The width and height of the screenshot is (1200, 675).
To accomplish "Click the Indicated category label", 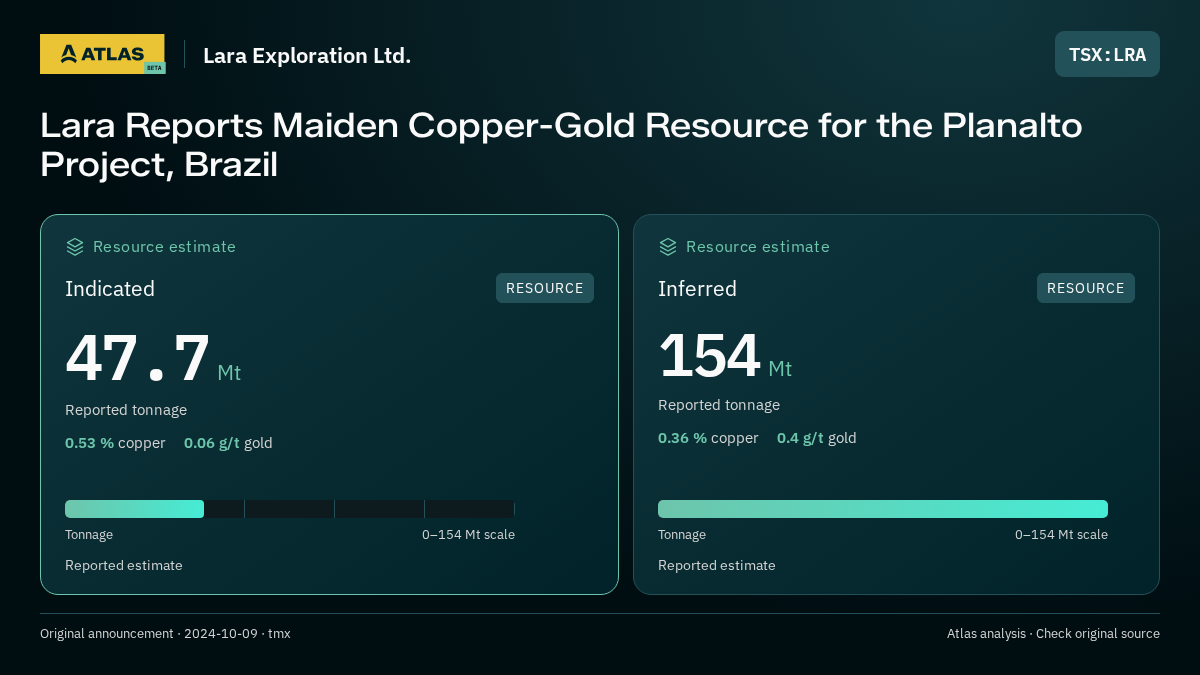I will tap(110, 289).
